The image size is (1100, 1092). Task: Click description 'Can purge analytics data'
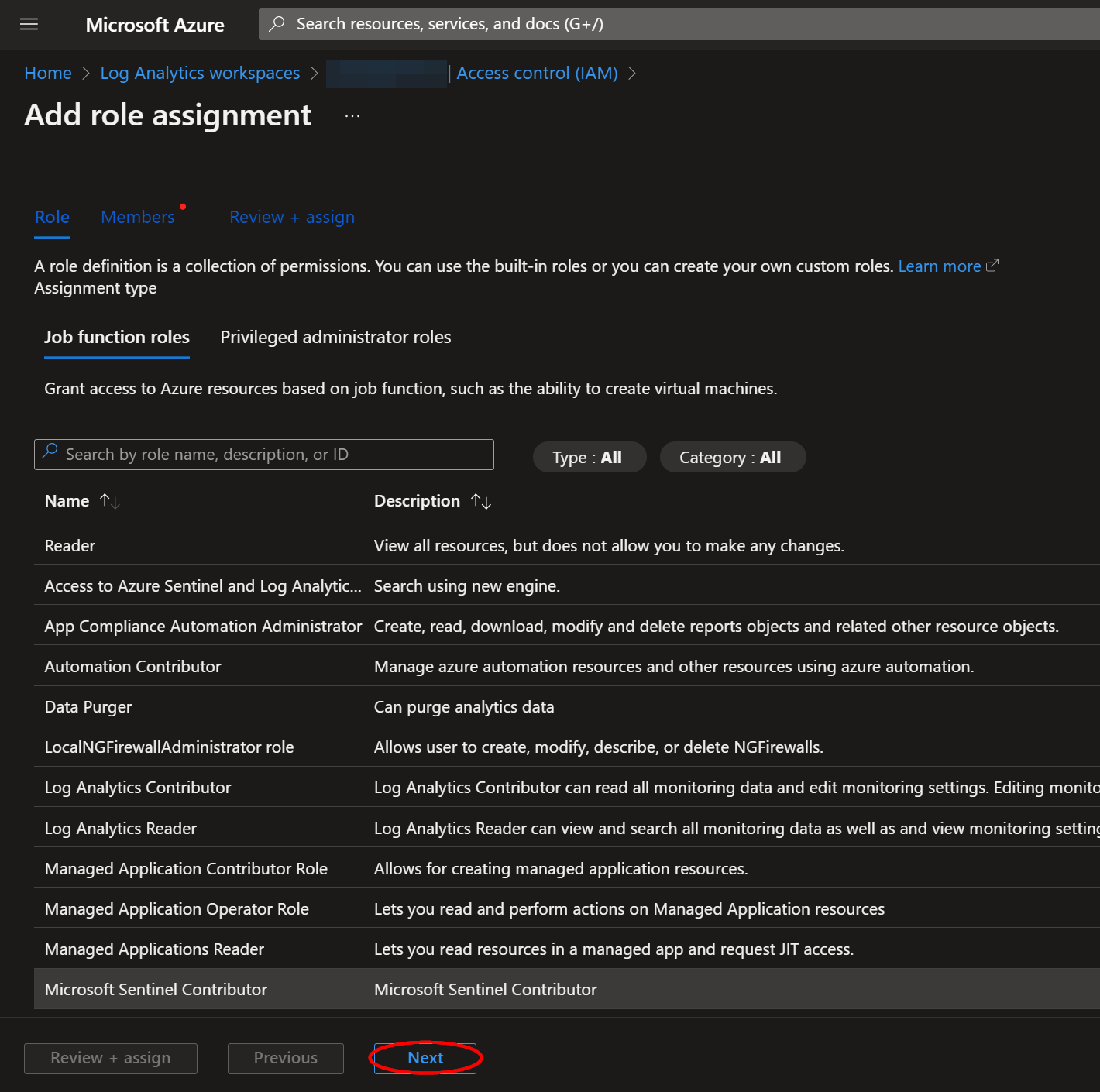click(x=464, y=706)
